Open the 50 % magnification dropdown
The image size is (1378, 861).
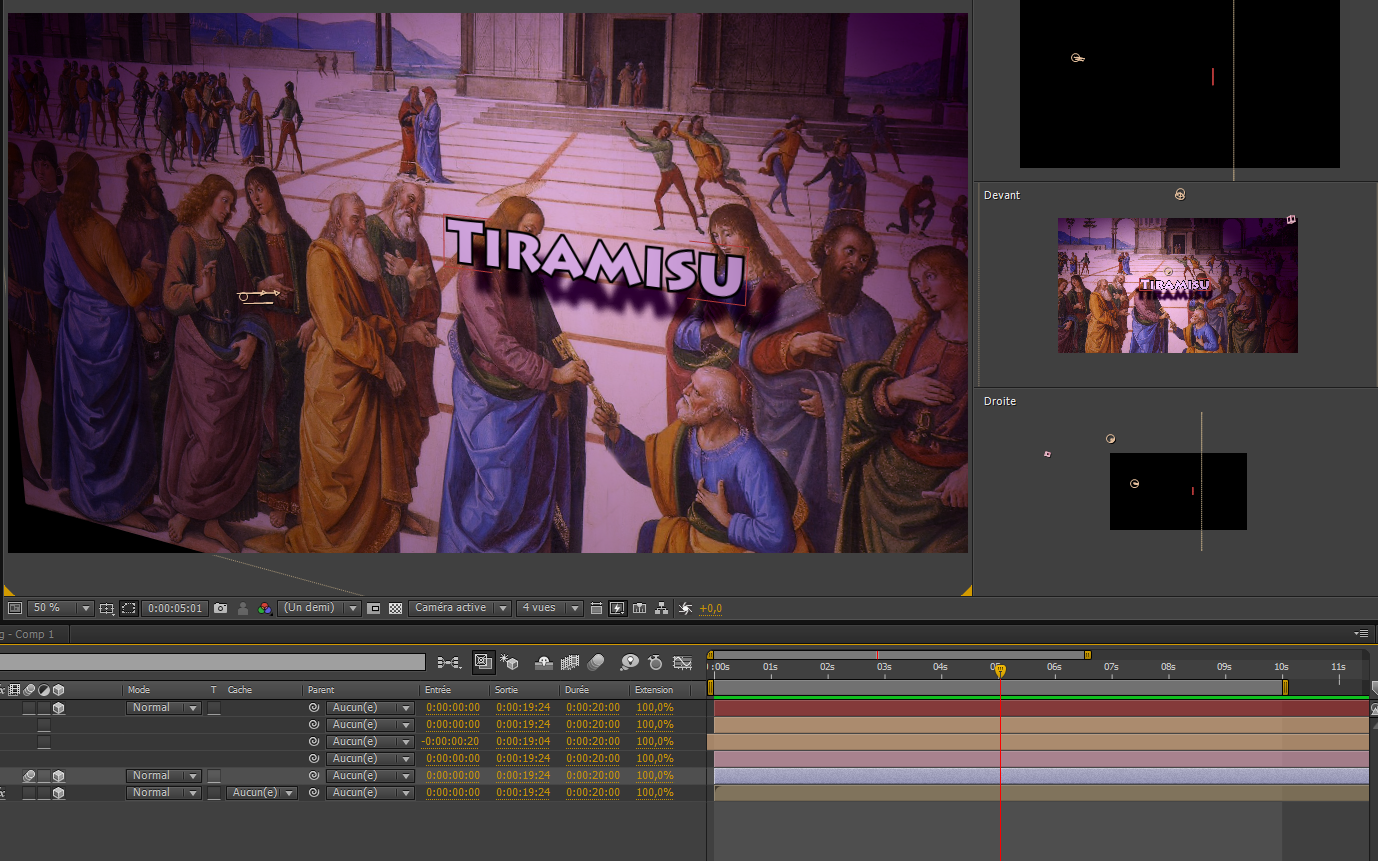coord(60,608)
